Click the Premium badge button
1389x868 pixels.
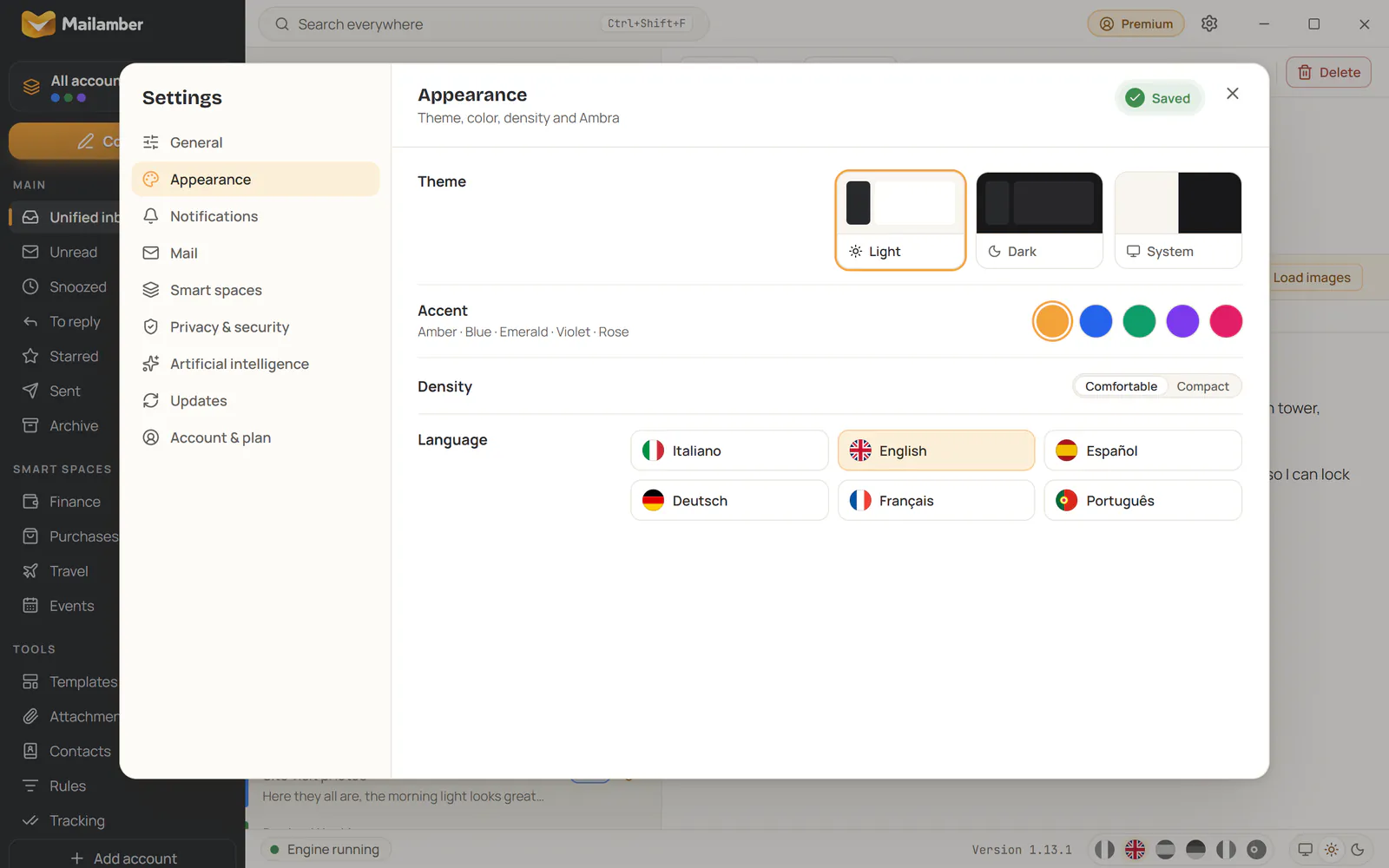click(x=1136, y=24)
